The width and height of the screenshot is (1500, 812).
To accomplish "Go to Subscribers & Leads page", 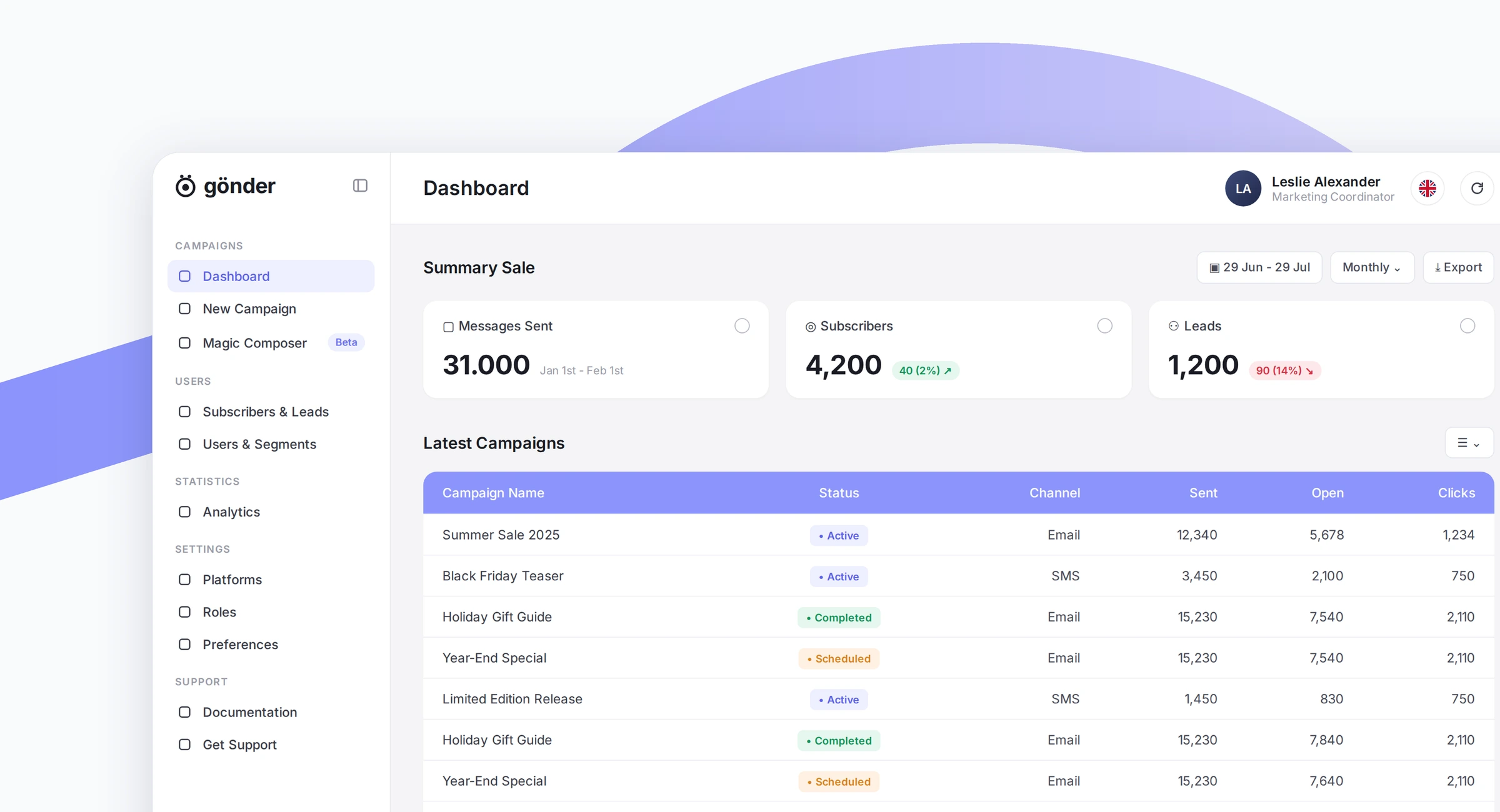I will coord(271,412).
